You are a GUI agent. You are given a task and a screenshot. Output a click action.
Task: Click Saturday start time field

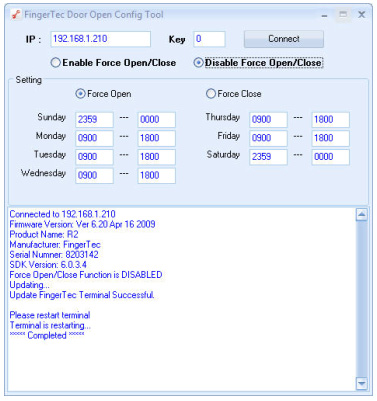point(268,157)
